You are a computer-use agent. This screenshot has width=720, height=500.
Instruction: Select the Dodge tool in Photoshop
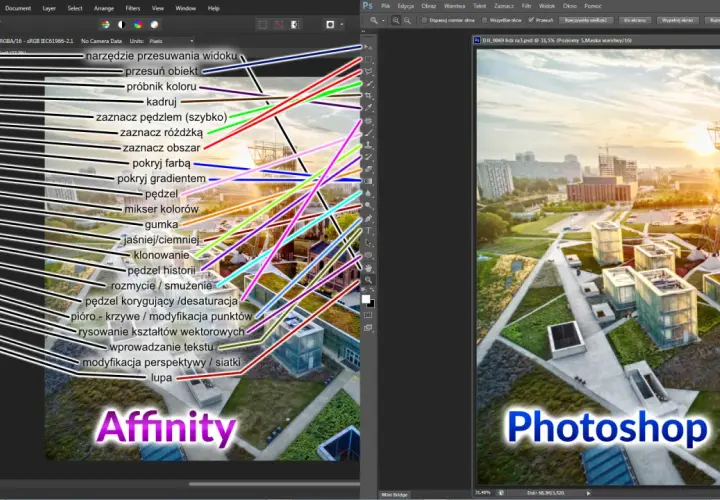(x=368, y=206)
